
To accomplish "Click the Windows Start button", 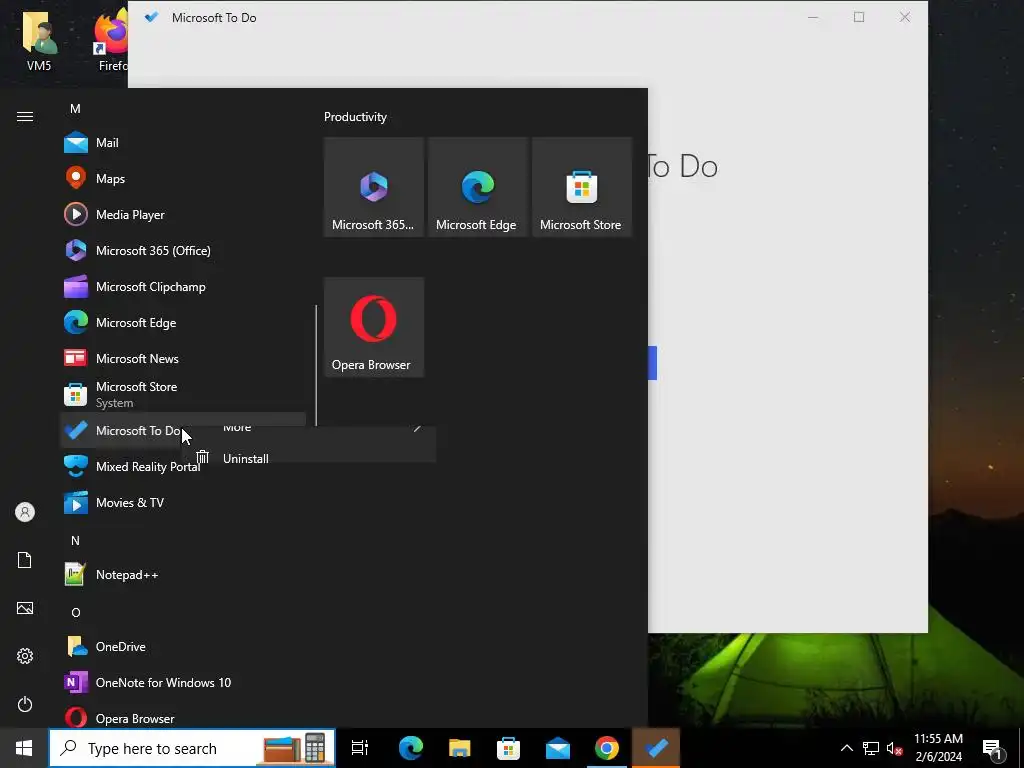I will pyautogui.click(x=24, y=748).
